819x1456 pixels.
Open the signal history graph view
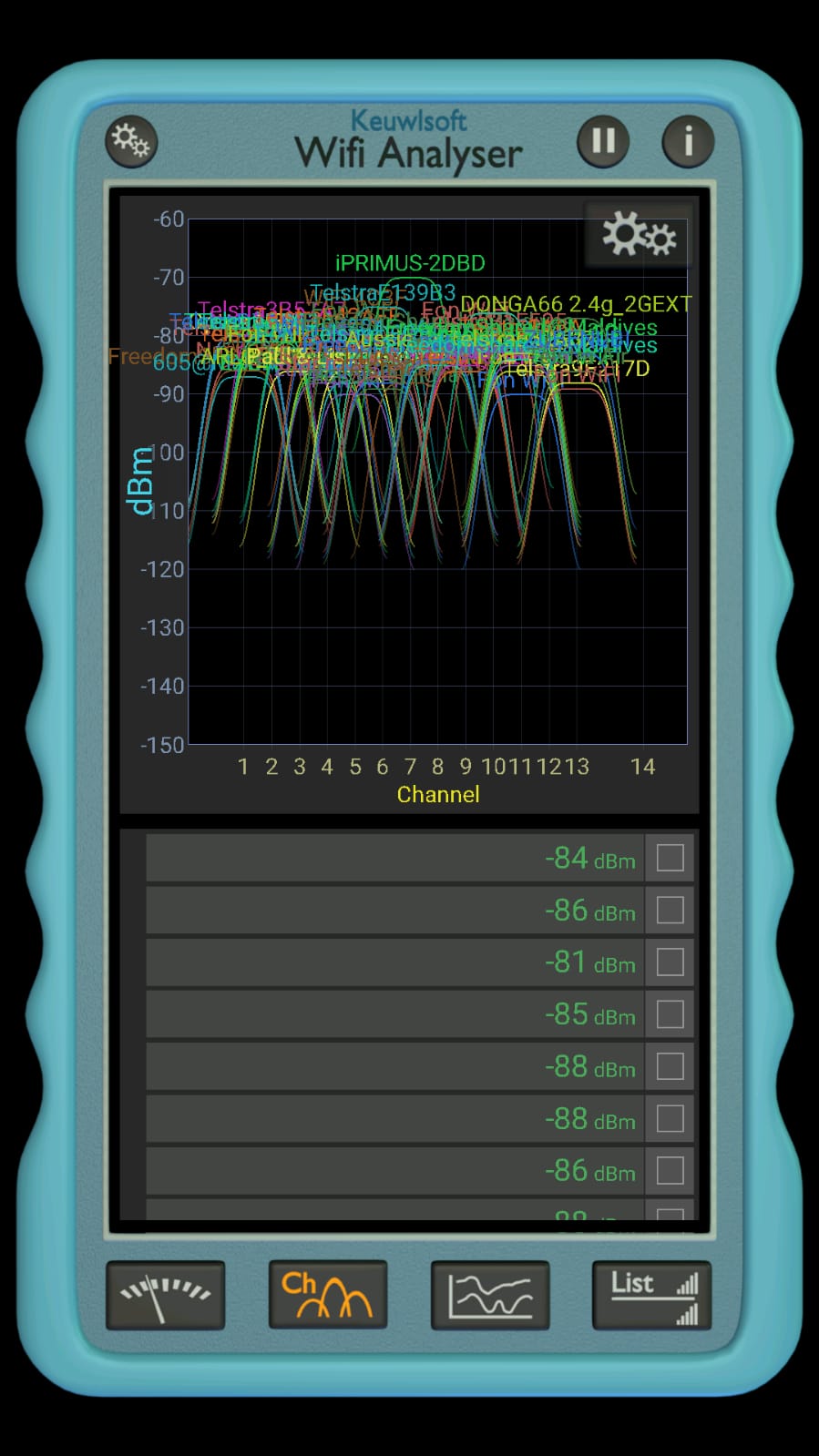(490, 1295)
